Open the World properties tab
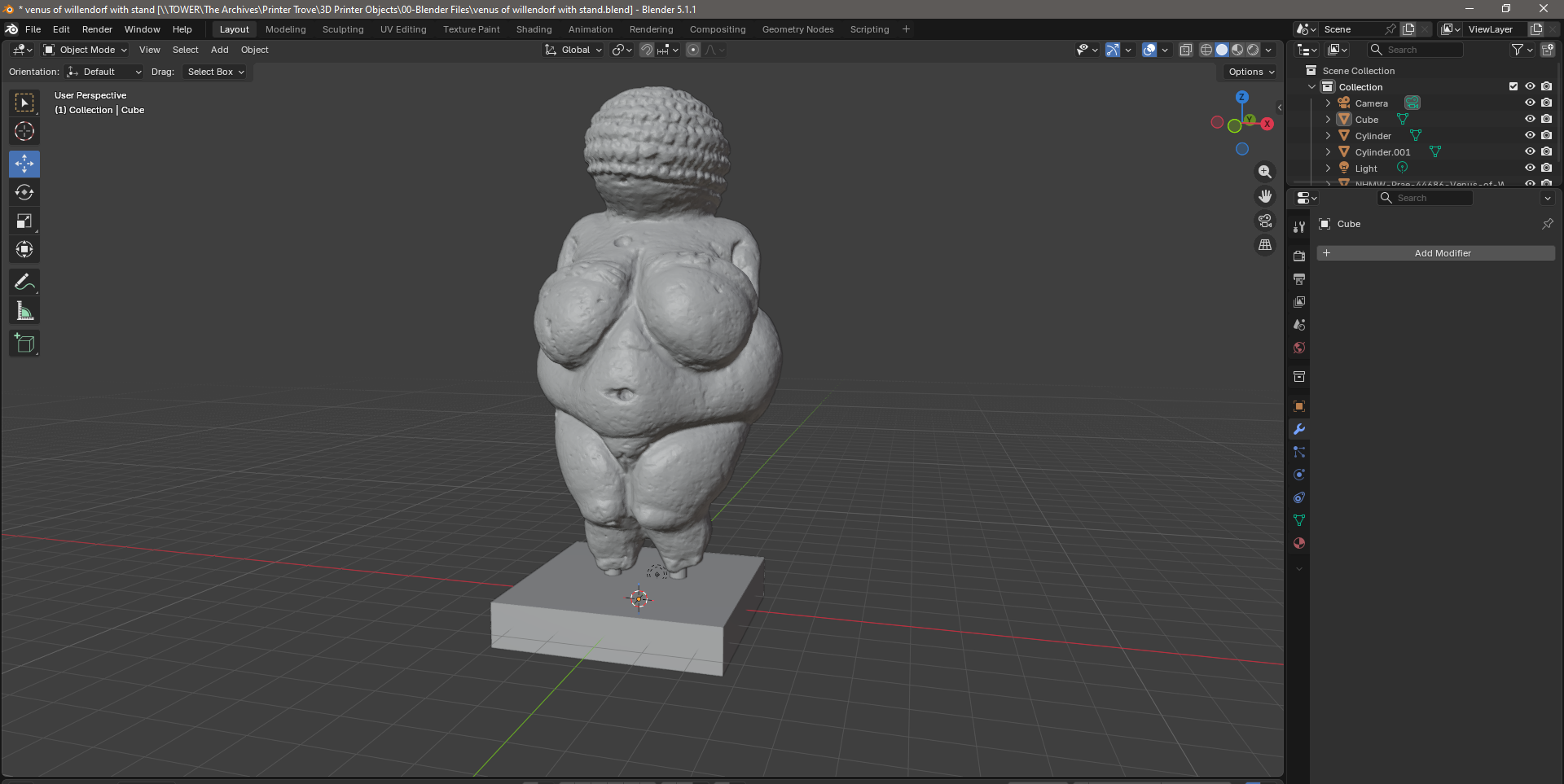1564x784 pixels. [1299, 348]
